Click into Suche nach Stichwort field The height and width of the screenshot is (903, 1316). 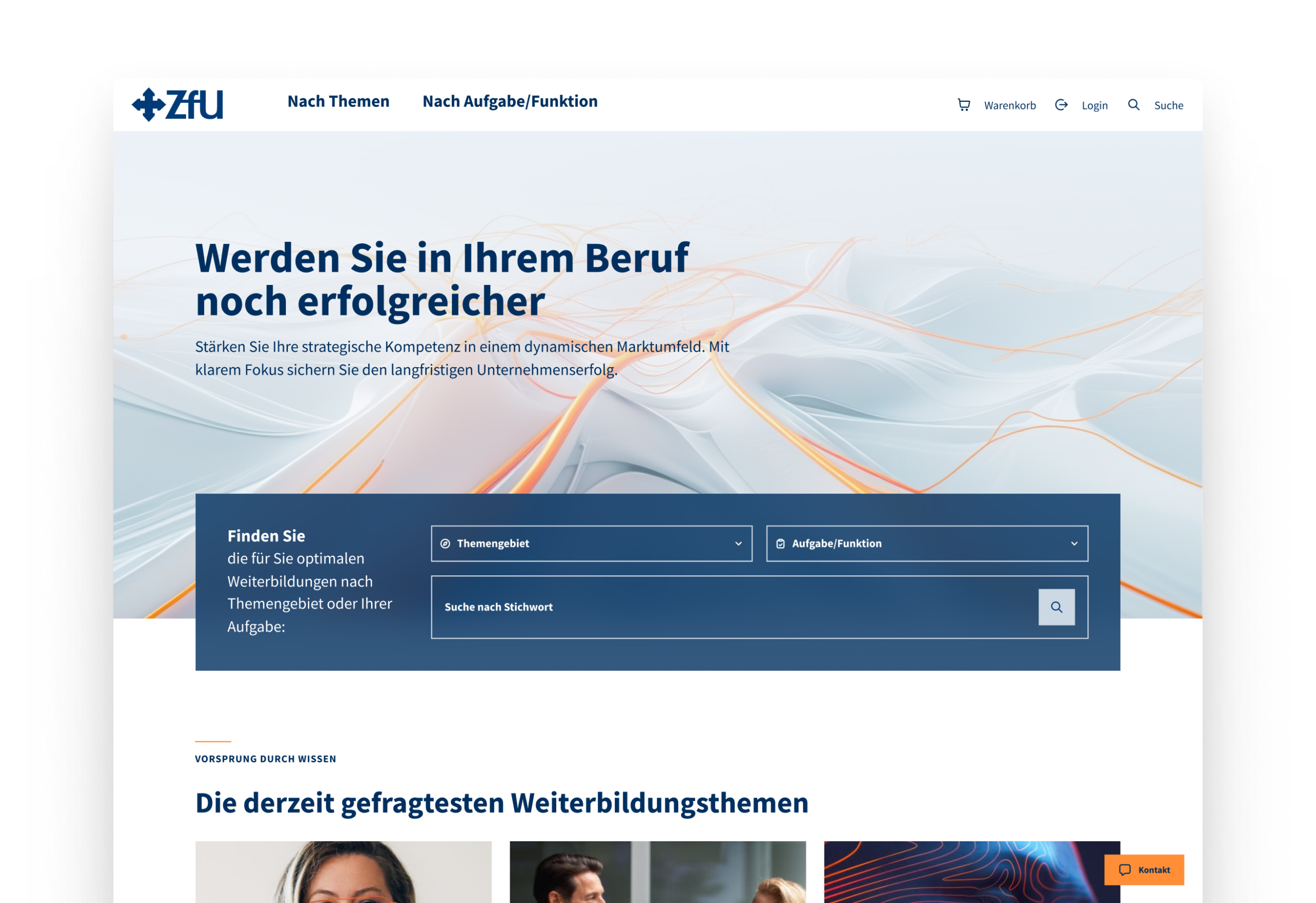coord(730,607)
